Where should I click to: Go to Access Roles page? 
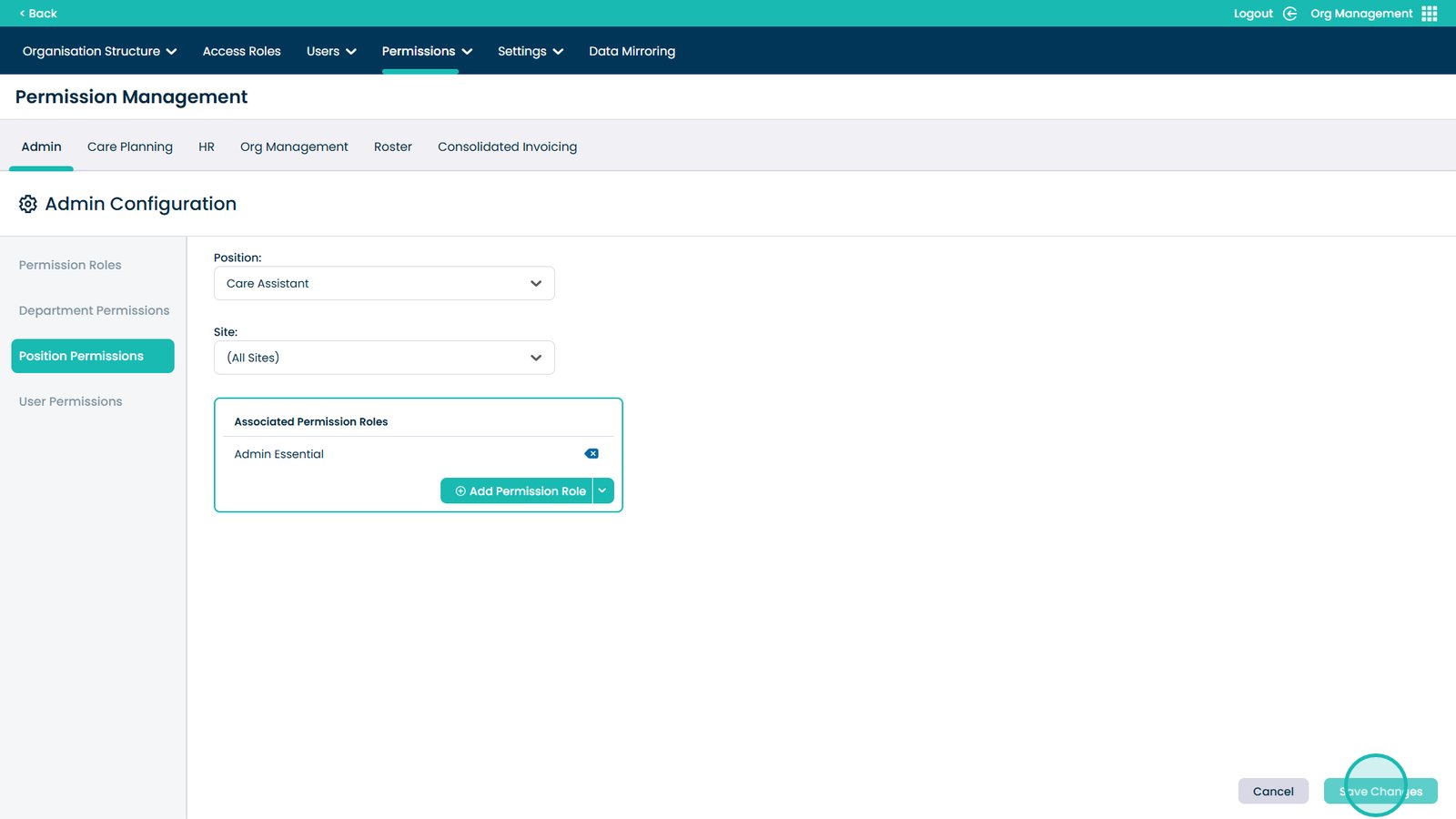pos(241,51)
